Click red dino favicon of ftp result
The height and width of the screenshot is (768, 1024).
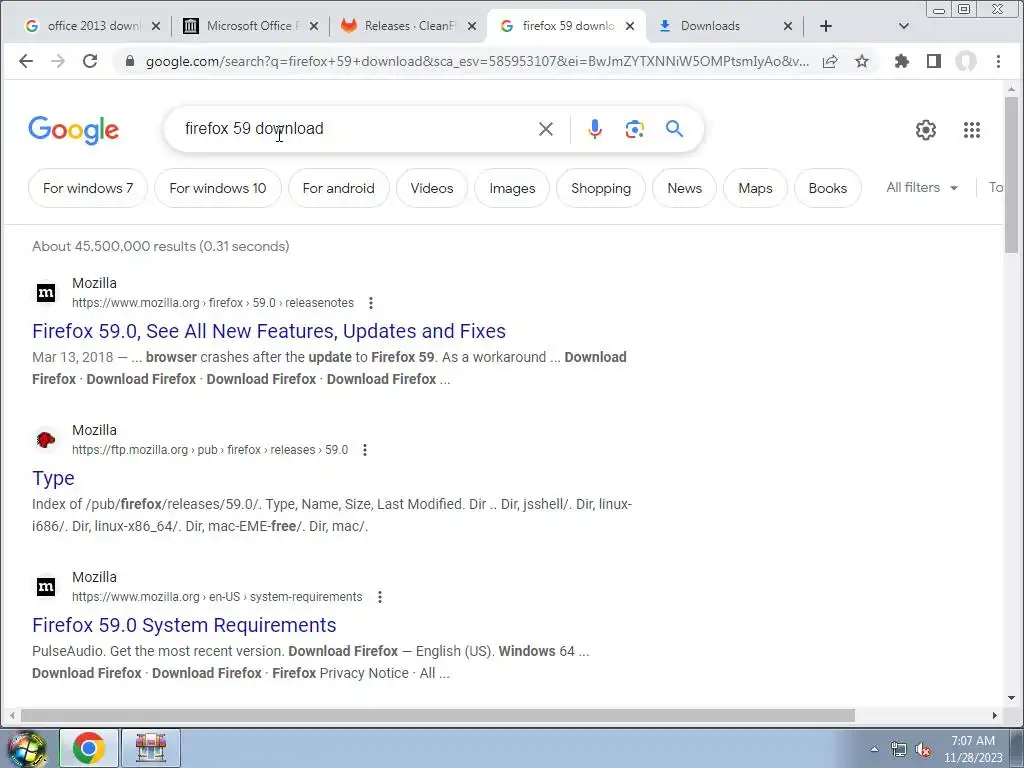click(46, 440)
